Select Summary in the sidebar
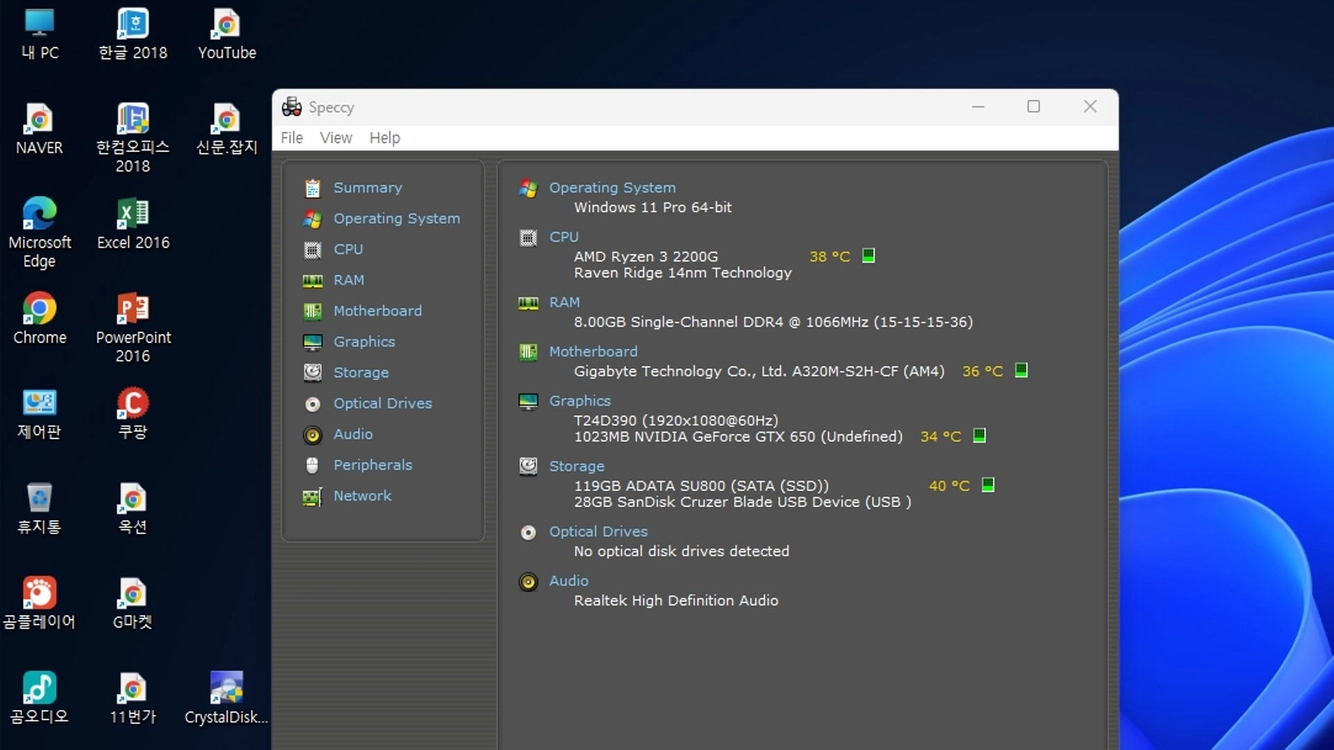This screenshot has width=1334, height=750. pyautogui.click(x=368, y=188)
